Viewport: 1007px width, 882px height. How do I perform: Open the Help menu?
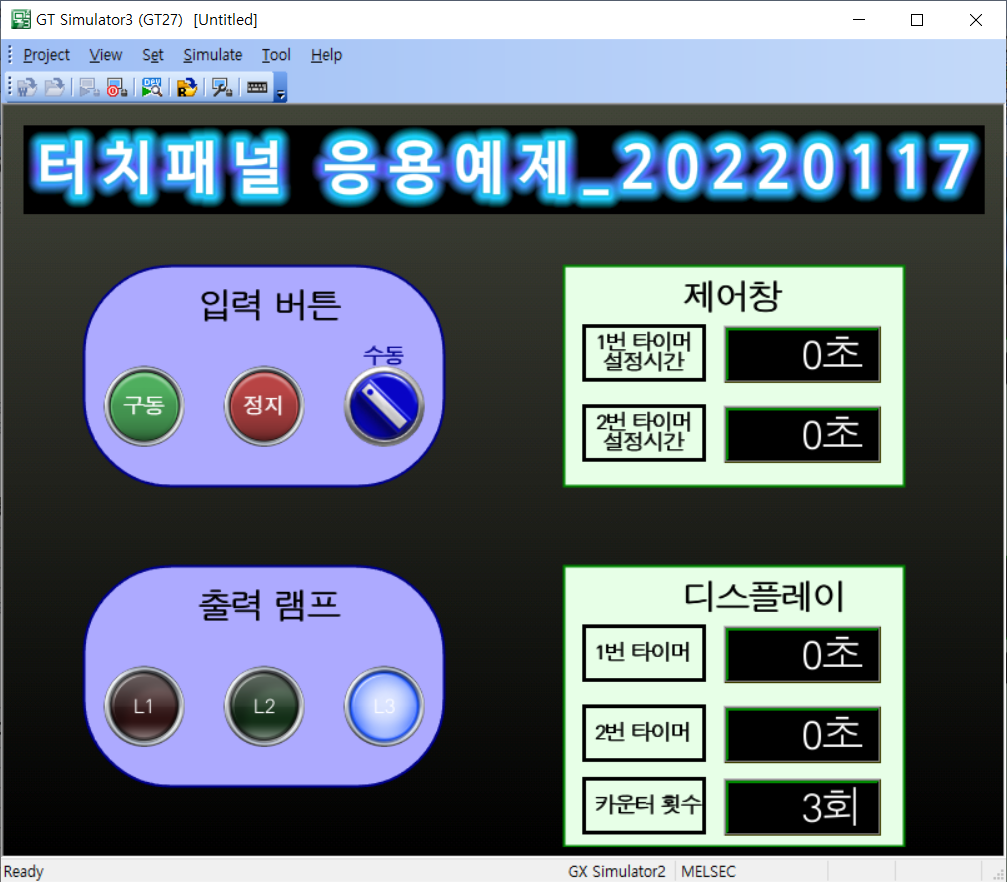326,55
